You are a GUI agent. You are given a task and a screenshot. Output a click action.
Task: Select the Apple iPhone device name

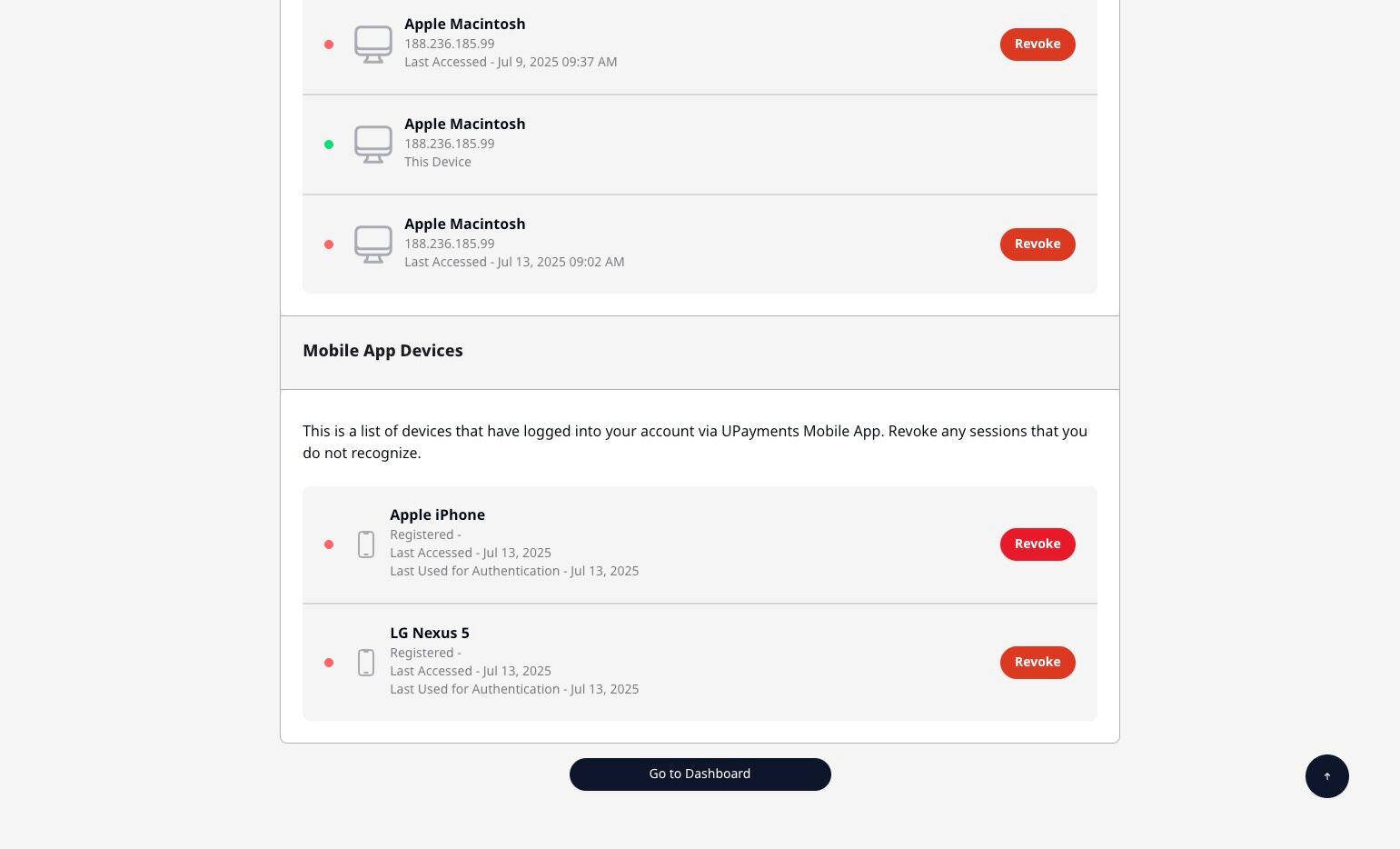tap(437, 514)
